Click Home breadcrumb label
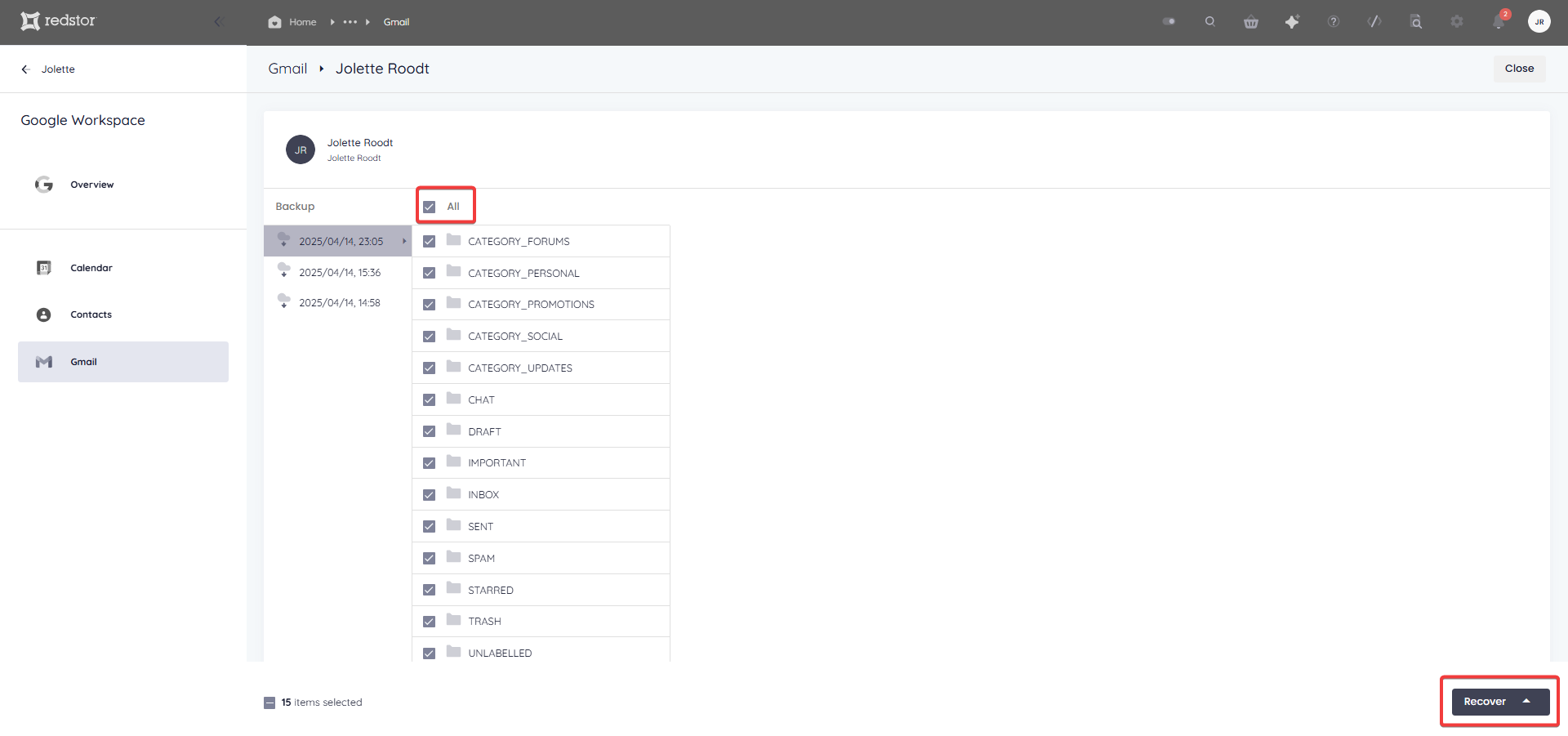Viewport: 1568px width, 736px height. click(x=302, y=22)
